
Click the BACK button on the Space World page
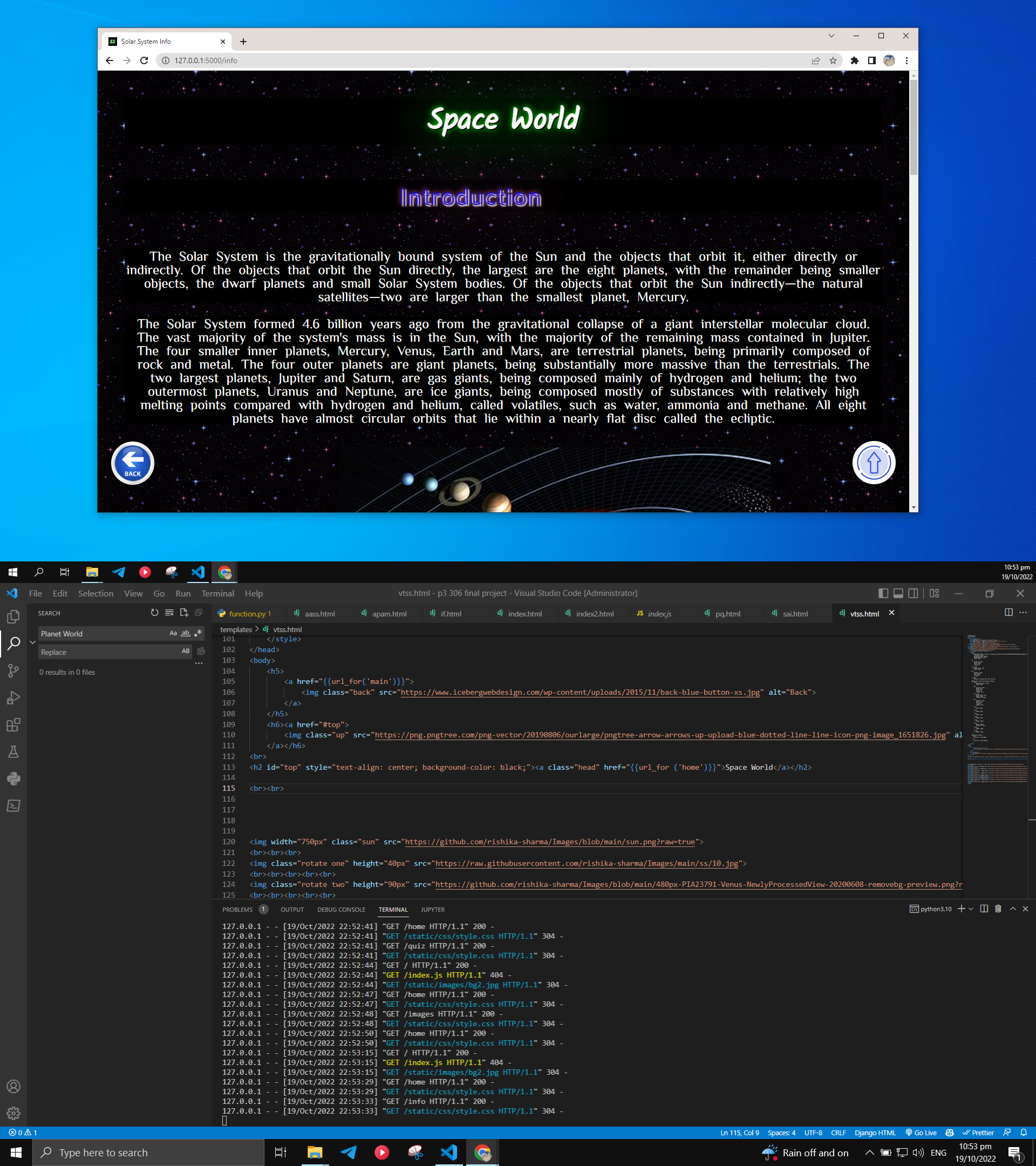point(132,463)
